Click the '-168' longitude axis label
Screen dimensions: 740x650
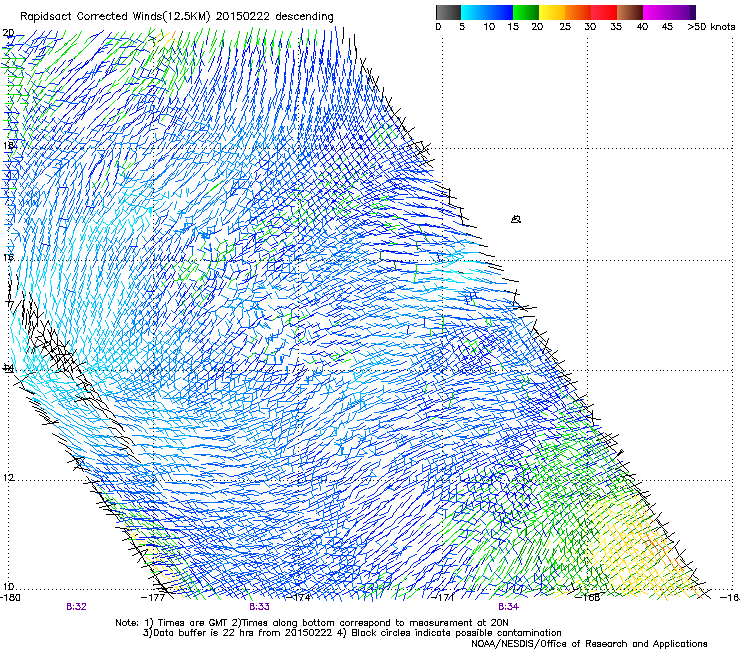coord(588,597)
